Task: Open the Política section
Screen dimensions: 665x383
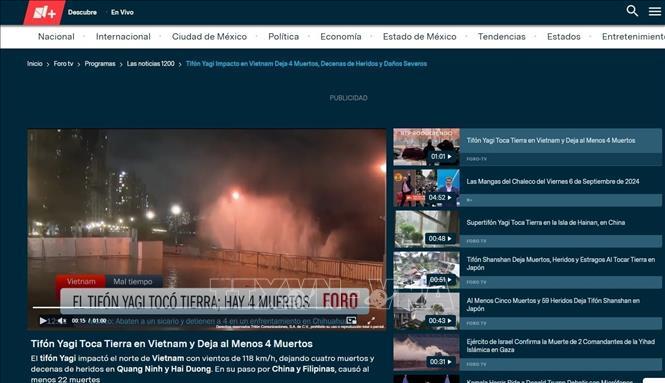Action: (283, 37)
